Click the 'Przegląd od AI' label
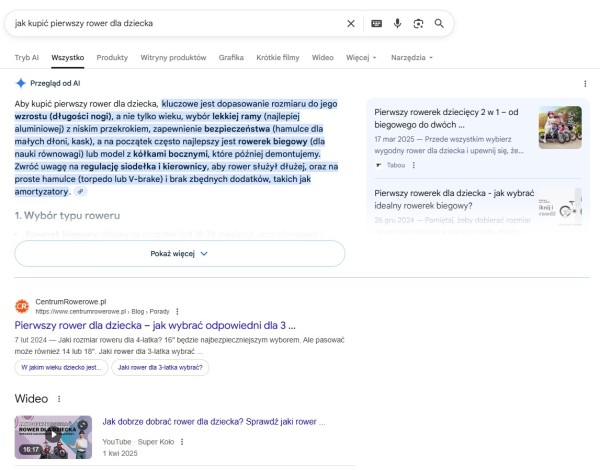600x470 pixels. tap(55, 83)
